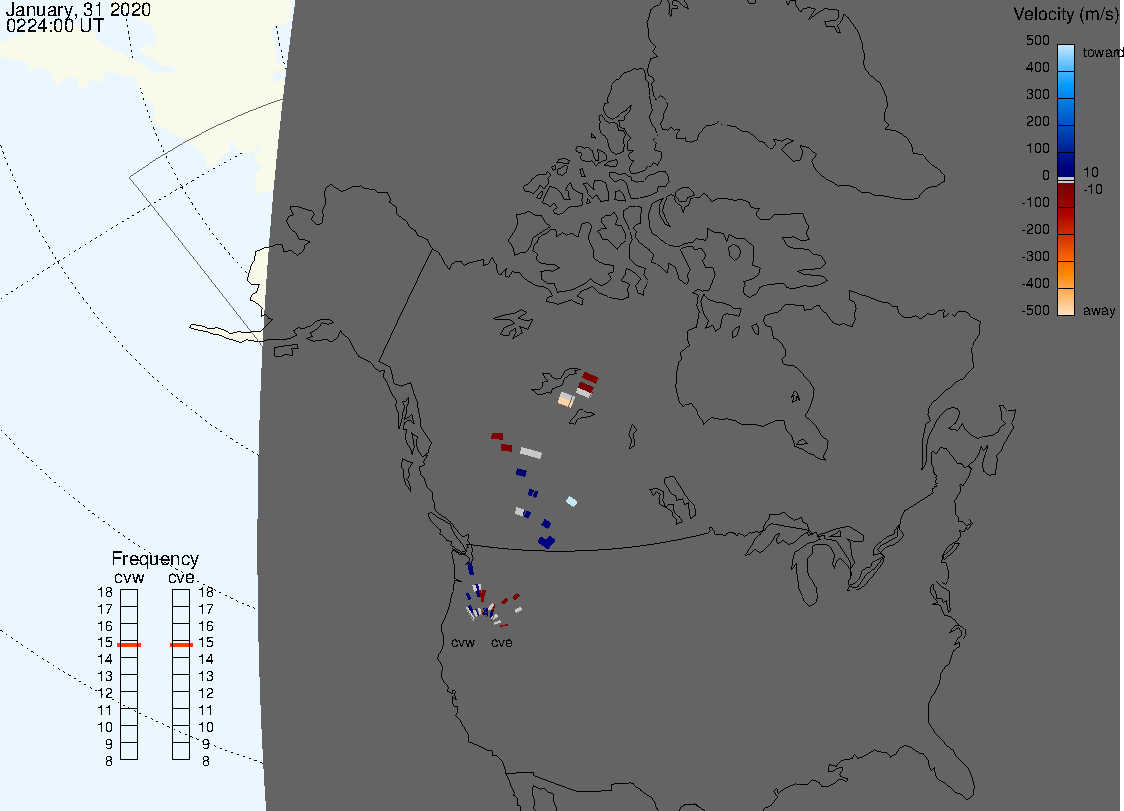The width and height of the screenshot is (1124, 811).
Task: Click the 100–200 dark blue velocity swatch
Action: [x=1065, y=138]
